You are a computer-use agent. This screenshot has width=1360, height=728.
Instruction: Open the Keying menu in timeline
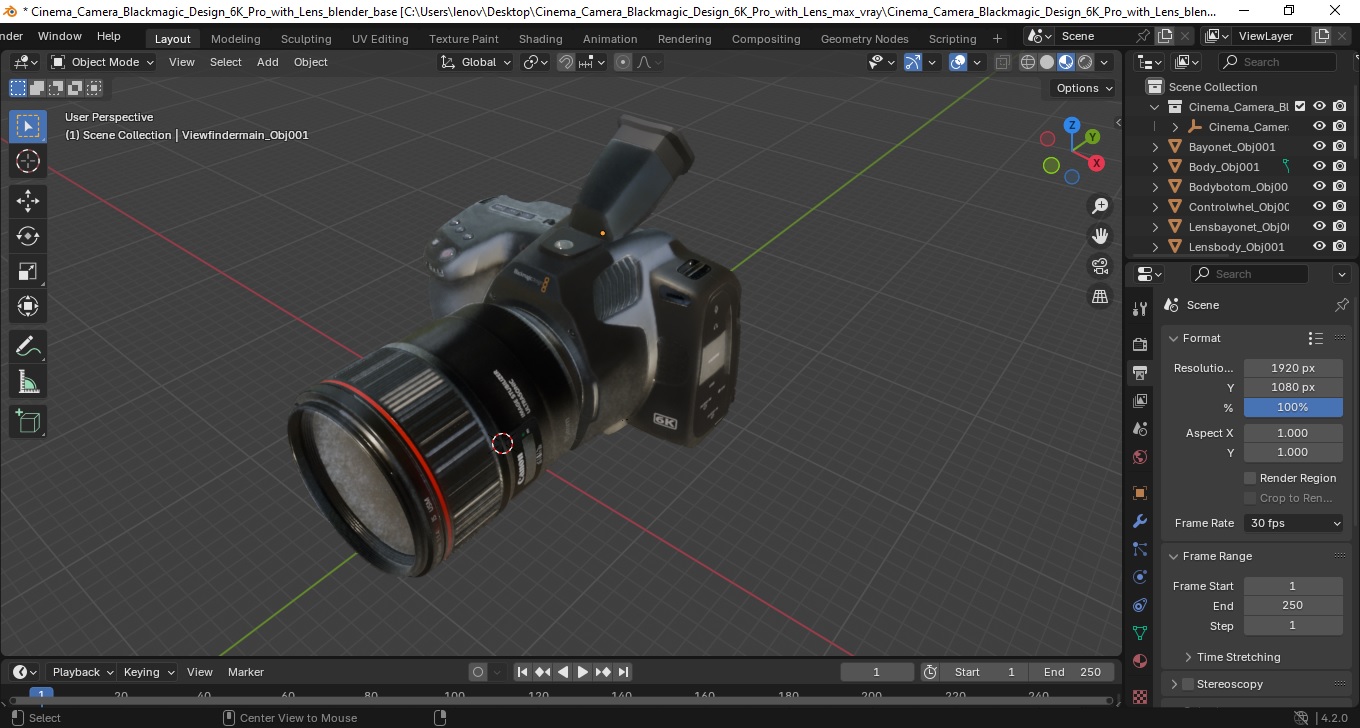[148, 672]
